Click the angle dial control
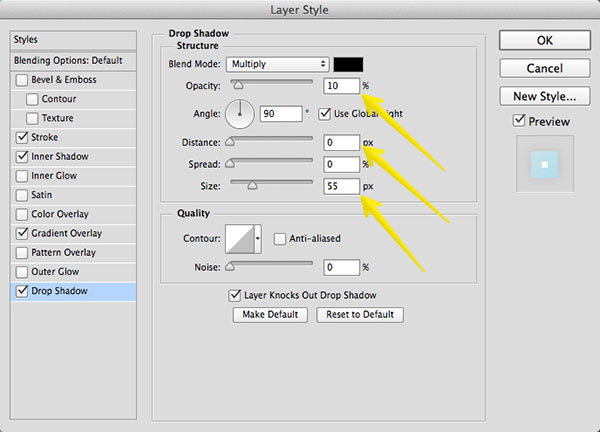The height and width of the screenshot is (432, 600). coord(241,114)
